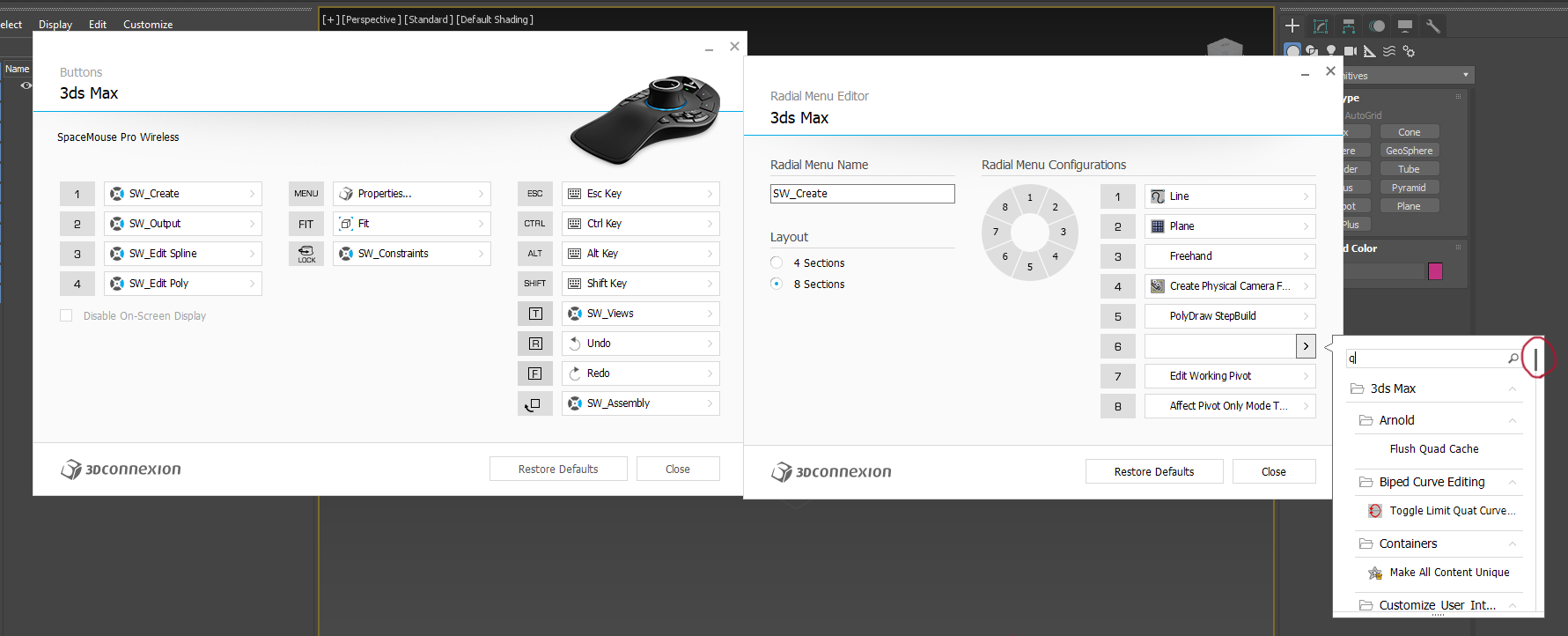Image resolution: width=1568 pixels, height=636 pixels.
Task: Open the Motion tab in command panel
Action: 1377,26
